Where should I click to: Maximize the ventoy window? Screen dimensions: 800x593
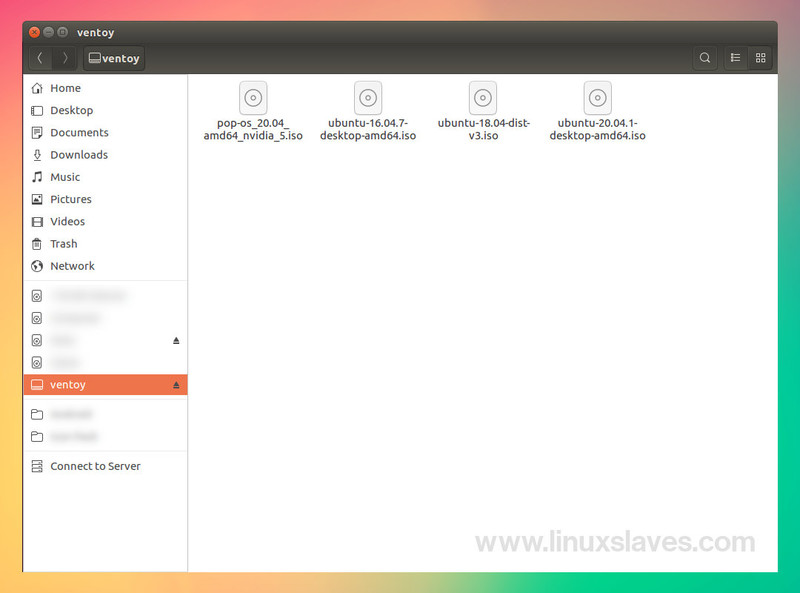[x=62, y=32]
